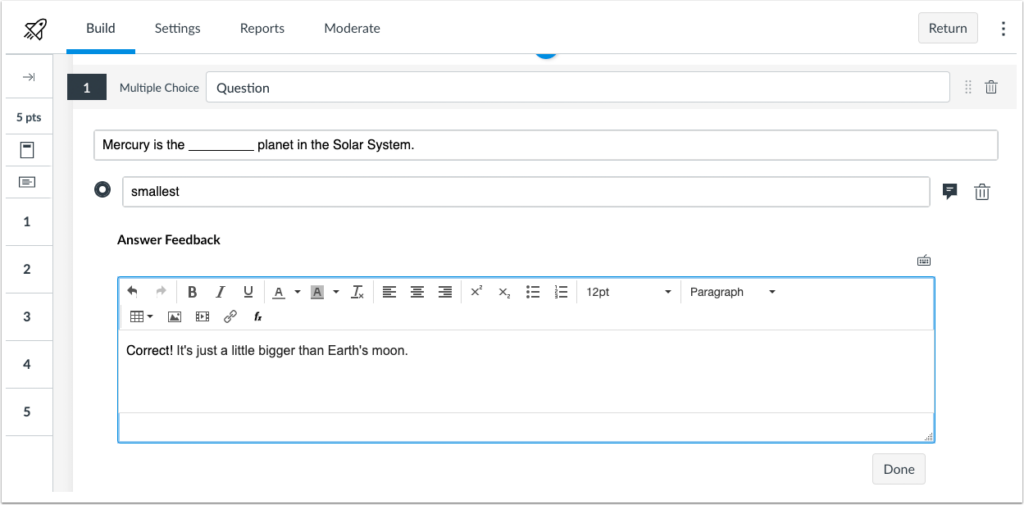Click the underline formatting icon
This screenshot has width=1024, height=505.
(248, 292)
